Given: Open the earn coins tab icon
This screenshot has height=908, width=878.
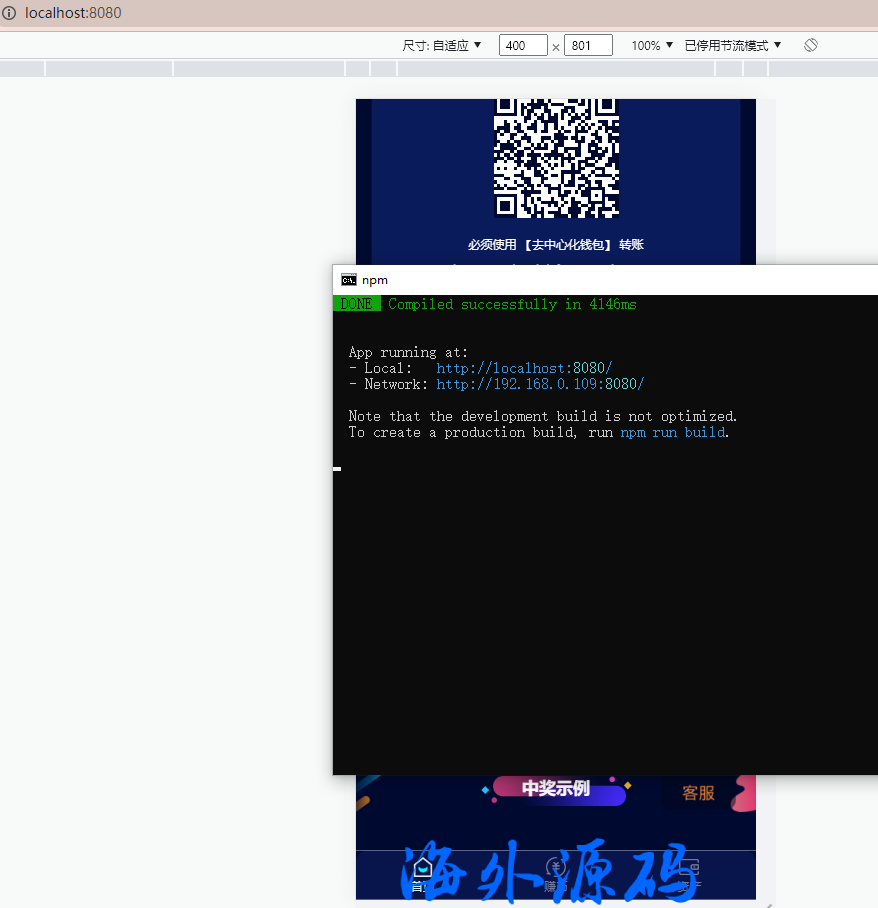Looking at the screenshot, I should point(556,868).
